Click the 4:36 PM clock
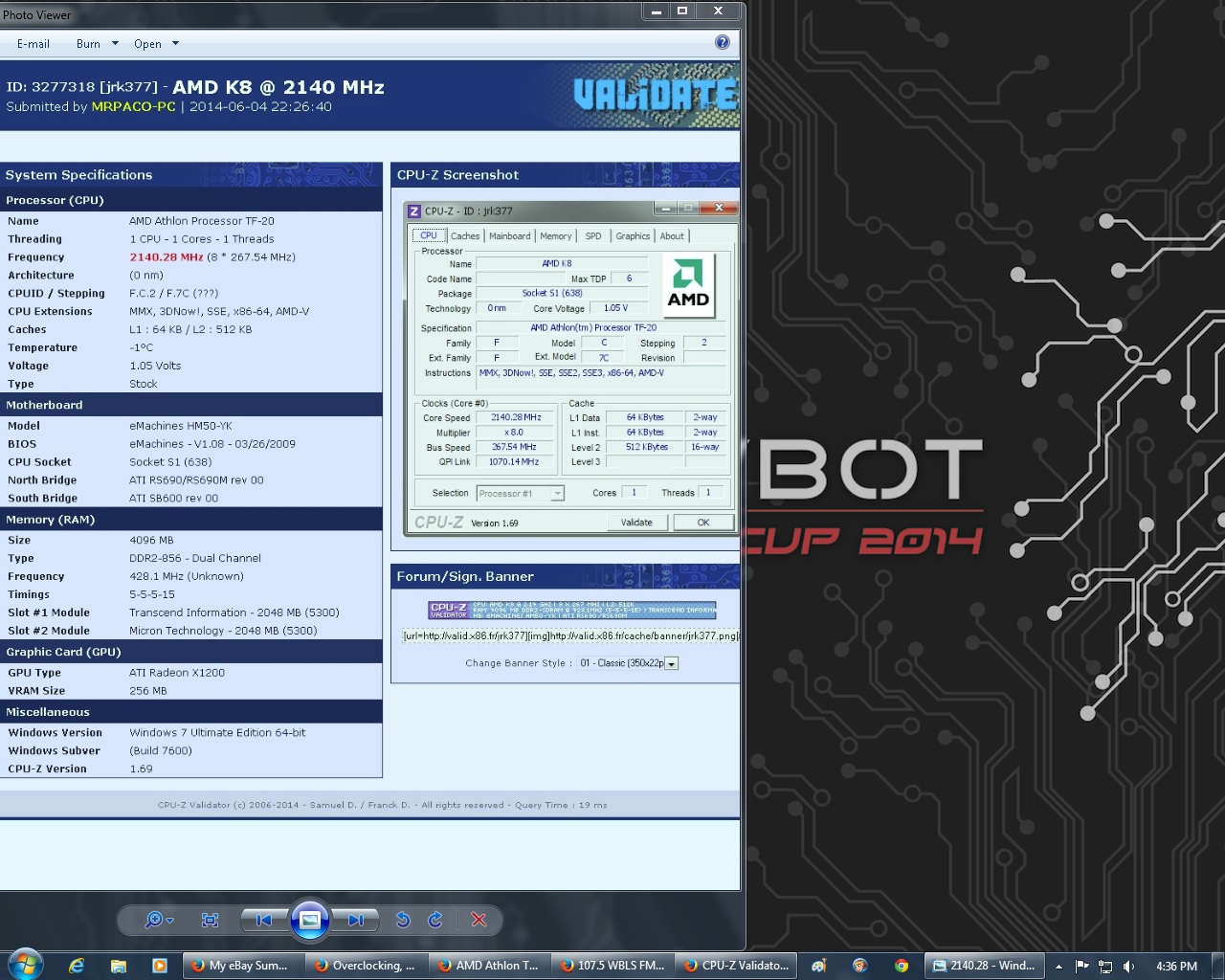 [x=1176, y=966]
